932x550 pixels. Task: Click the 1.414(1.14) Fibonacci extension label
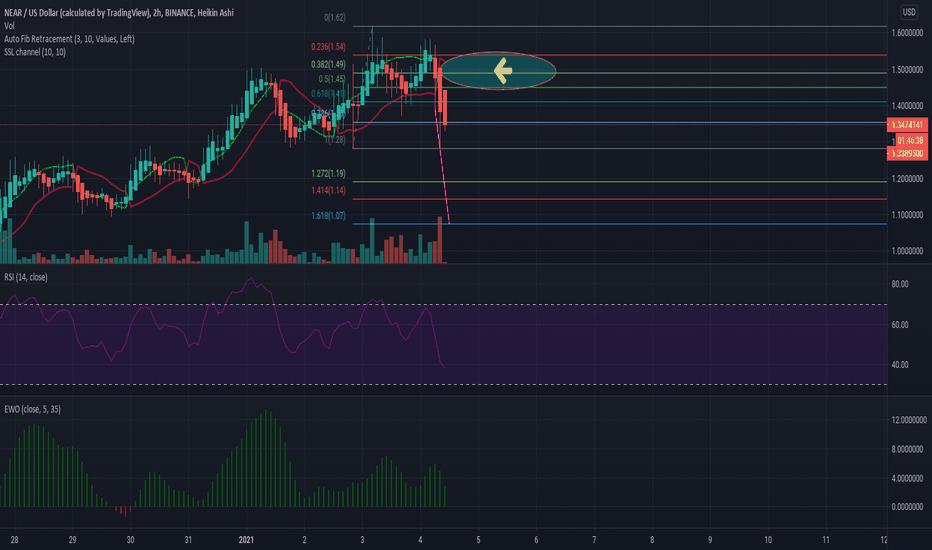coord(328,190)
